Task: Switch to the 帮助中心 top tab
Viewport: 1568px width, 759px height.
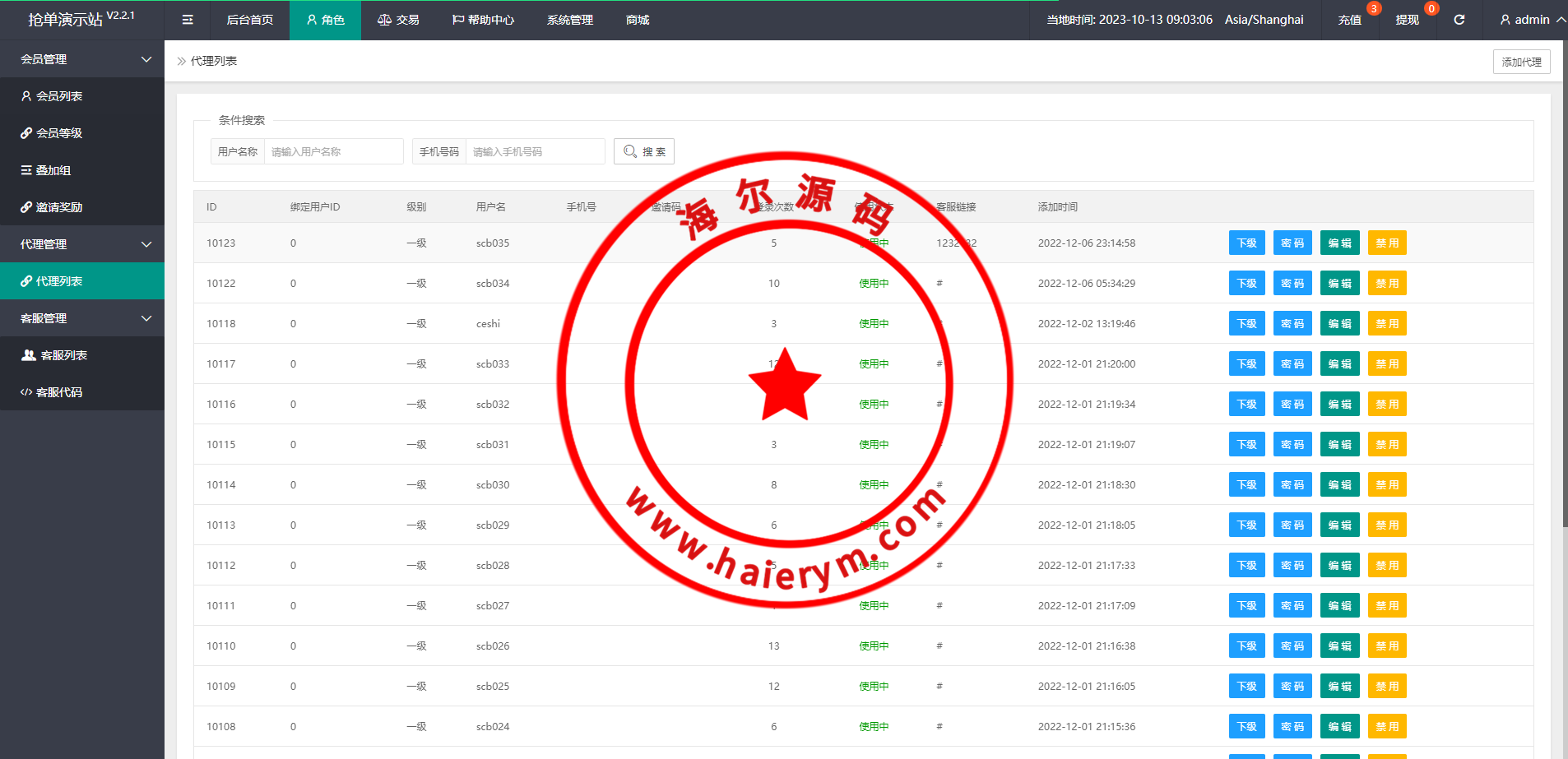Action: 483,20
